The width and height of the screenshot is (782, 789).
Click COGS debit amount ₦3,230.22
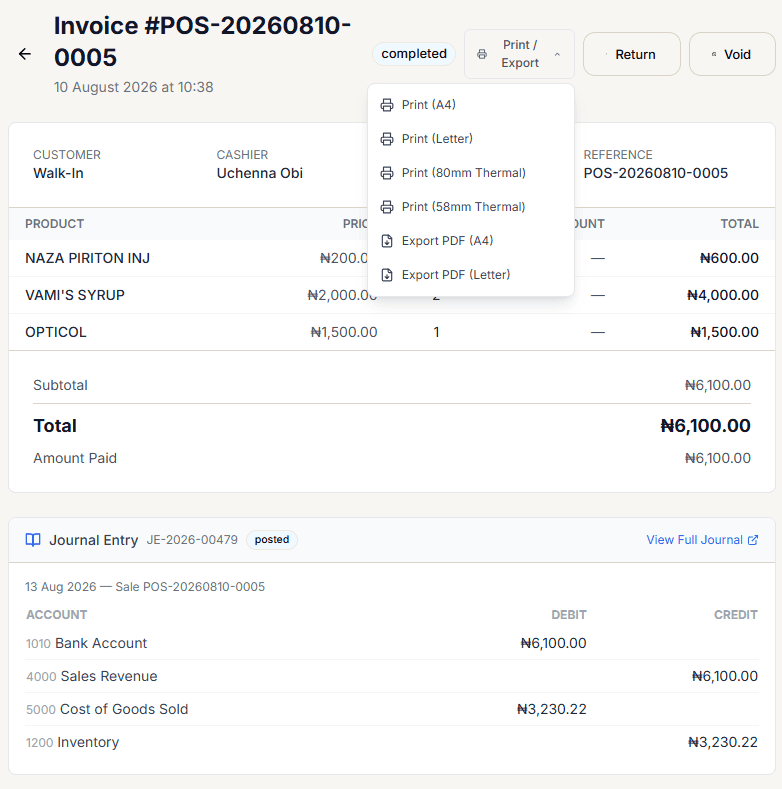pyautogui.click(x=552, y=709)
